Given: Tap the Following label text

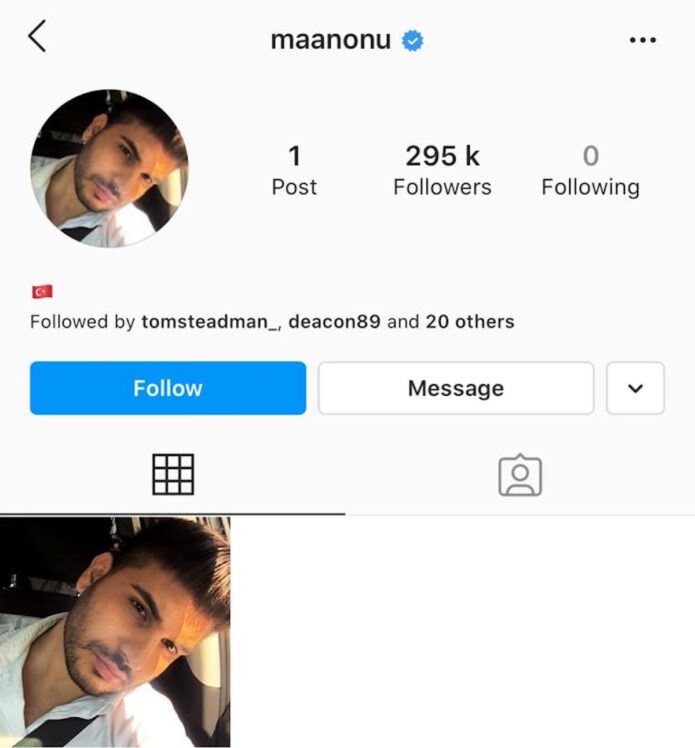Looking at the screenshot, I should pos(591,187).
